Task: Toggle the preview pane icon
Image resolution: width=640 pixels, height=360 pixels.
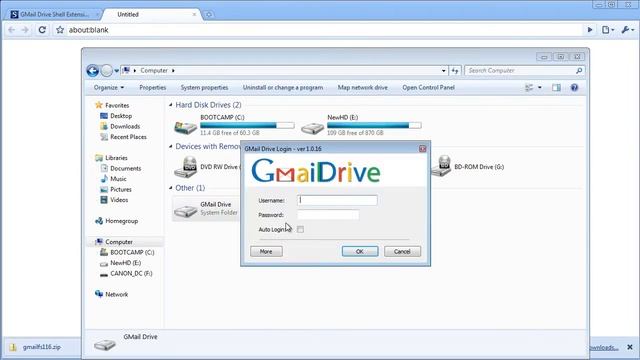Action: 556,87
